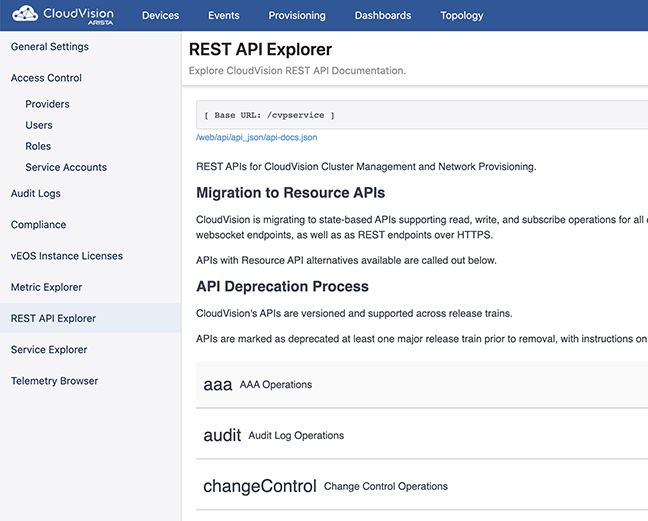Open Users under Access Control
The image size is (648, 521).
coord(39,125)
